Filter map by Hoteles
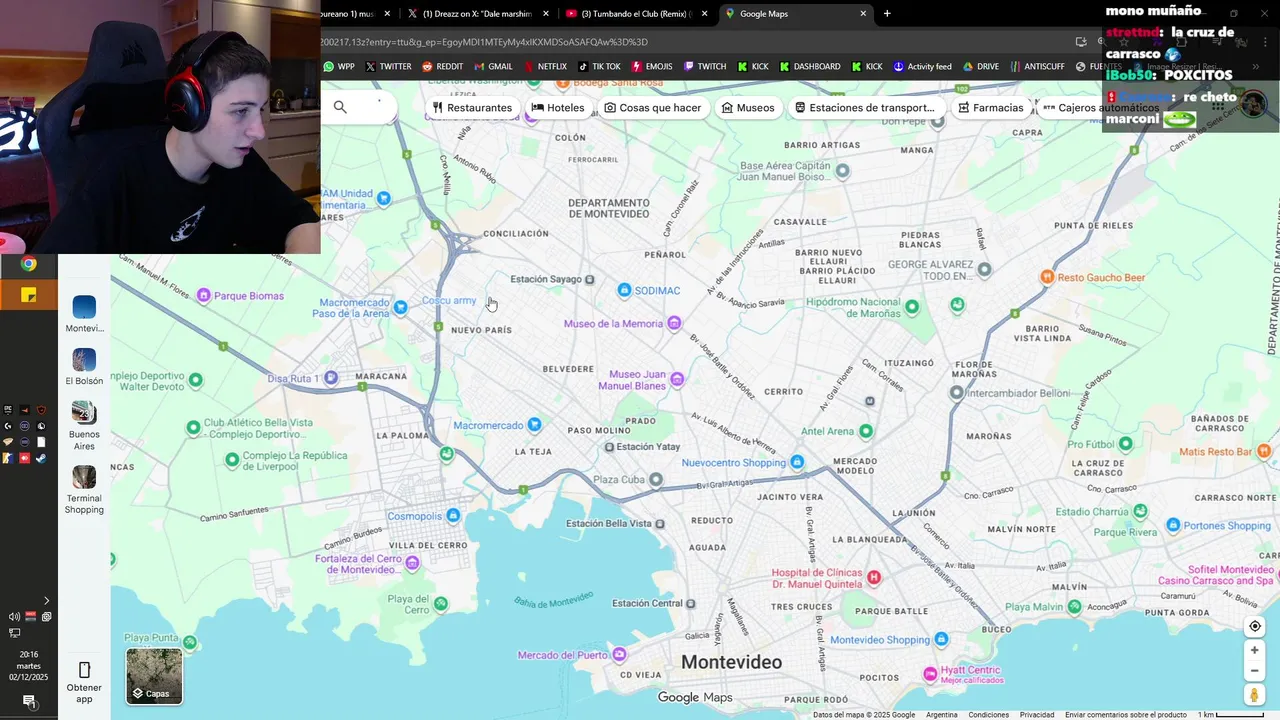The width and height of the screenshot is (1280, 720). click(558, 107)
